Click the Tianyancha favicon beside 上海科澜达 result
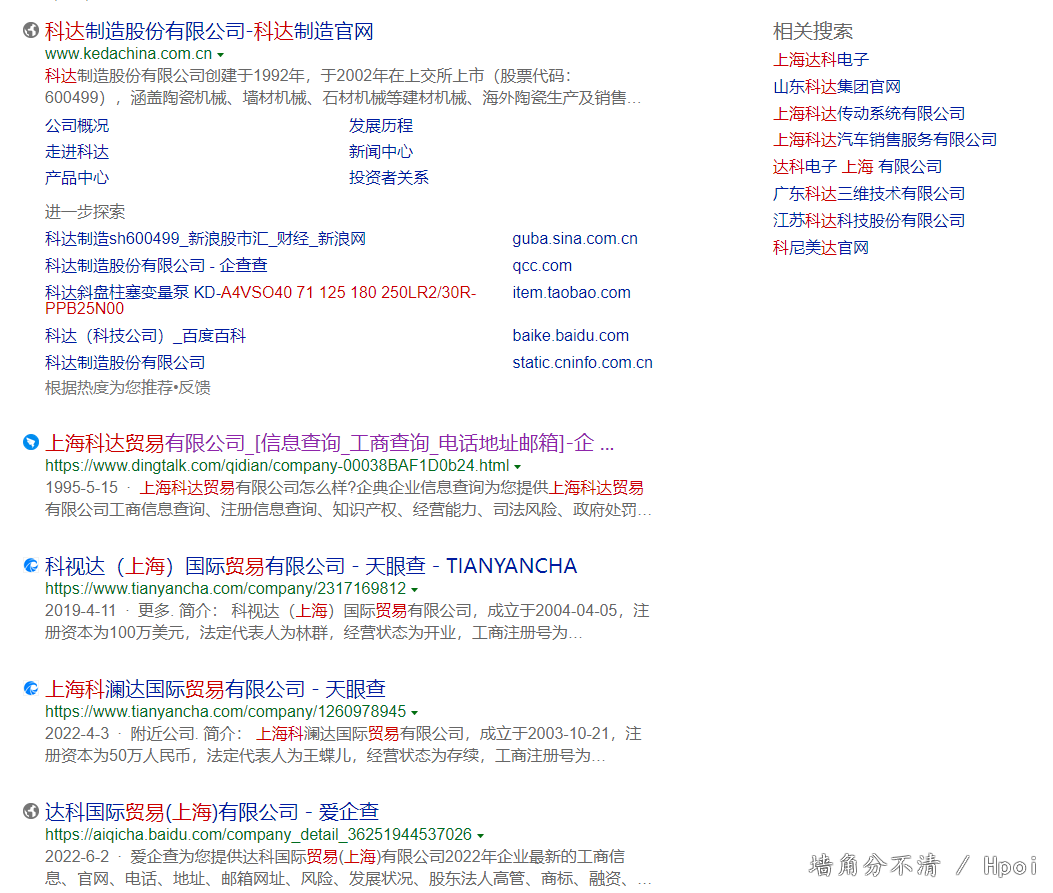1053x893 pixels. coord(31,688)
